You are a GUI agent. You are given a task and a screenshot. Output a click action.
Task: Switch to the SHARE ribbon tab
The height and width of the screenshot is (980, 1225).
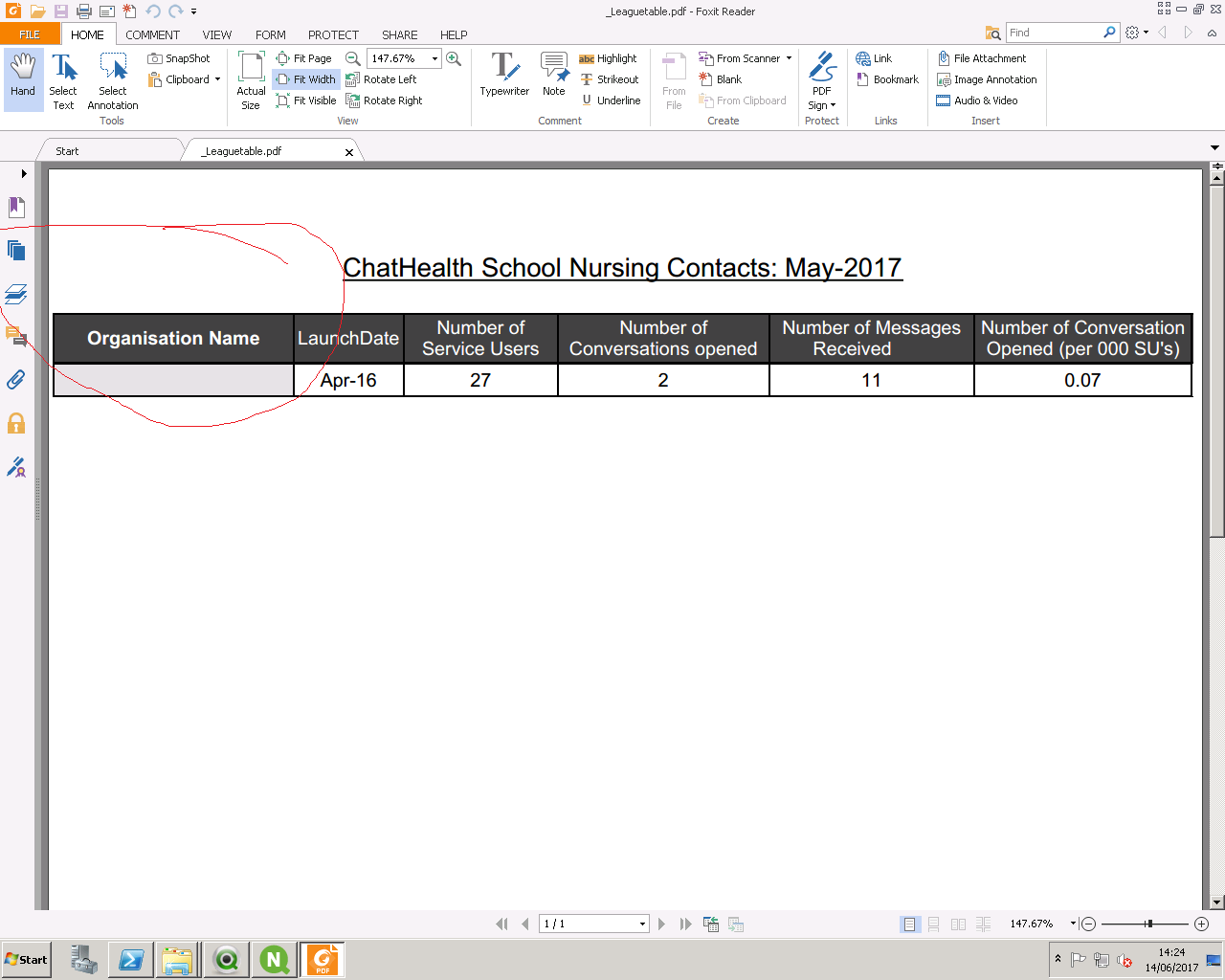[400, 34]
